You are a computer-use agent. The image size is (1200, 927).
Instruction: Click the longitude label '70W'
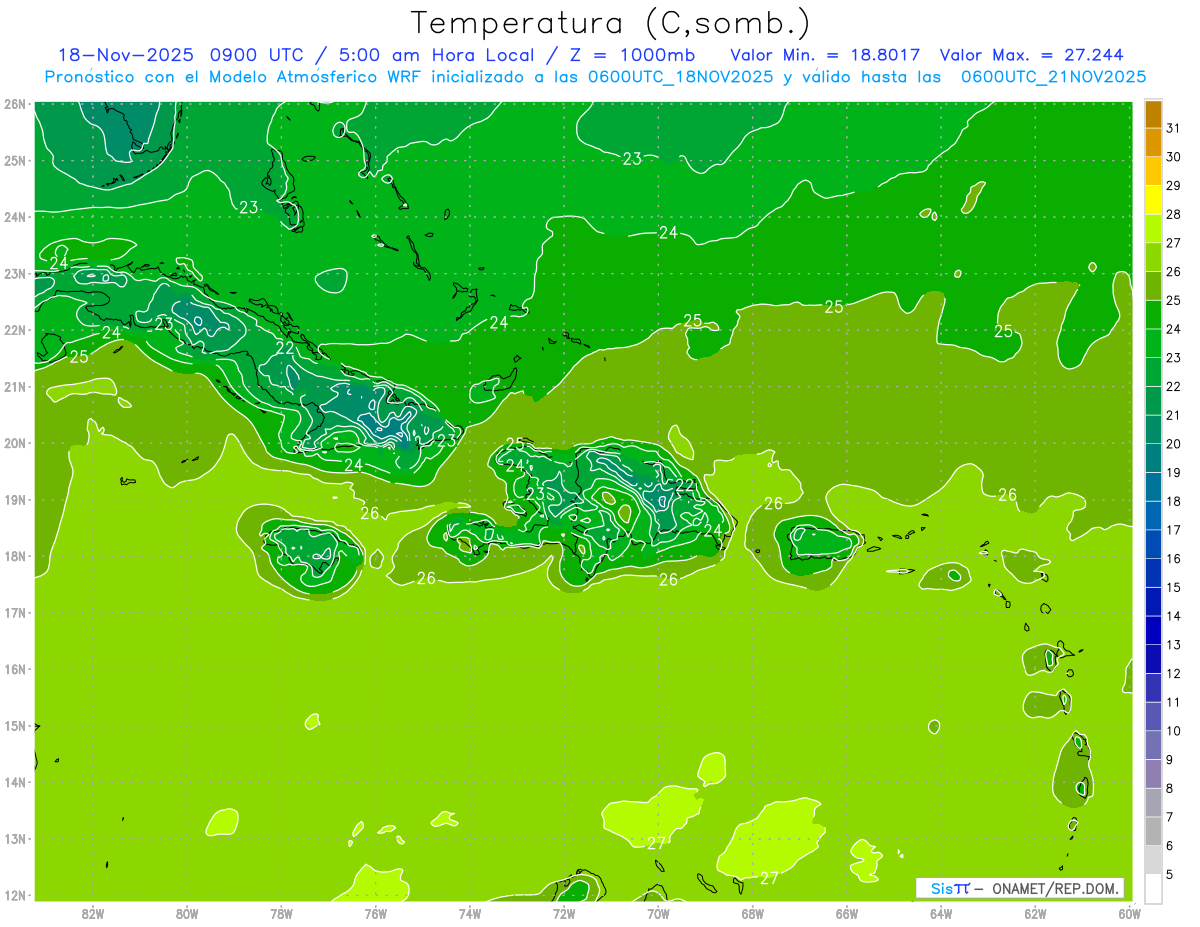tap(658, 913)
